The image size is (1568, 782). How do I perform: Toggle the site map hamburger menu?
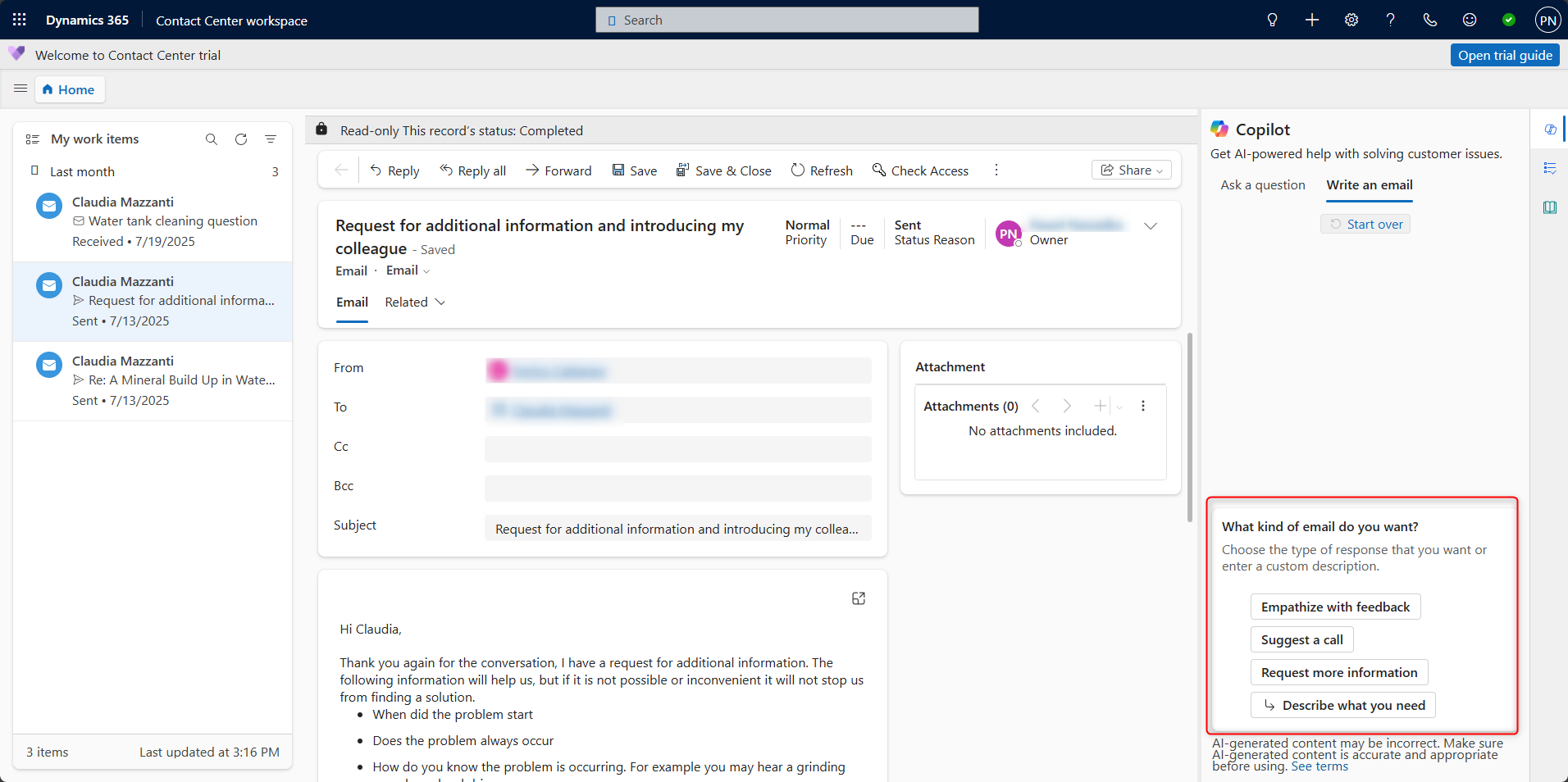(21, 89)
